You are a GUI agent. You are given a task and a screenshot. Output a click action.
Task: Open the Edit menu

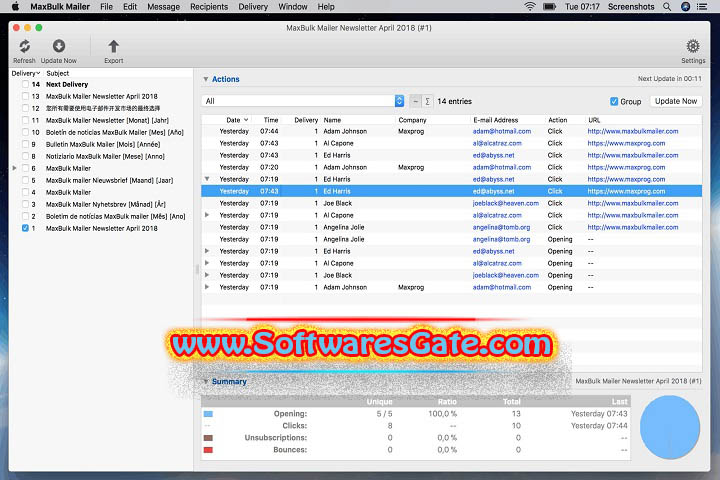click(x=130, y=6)
